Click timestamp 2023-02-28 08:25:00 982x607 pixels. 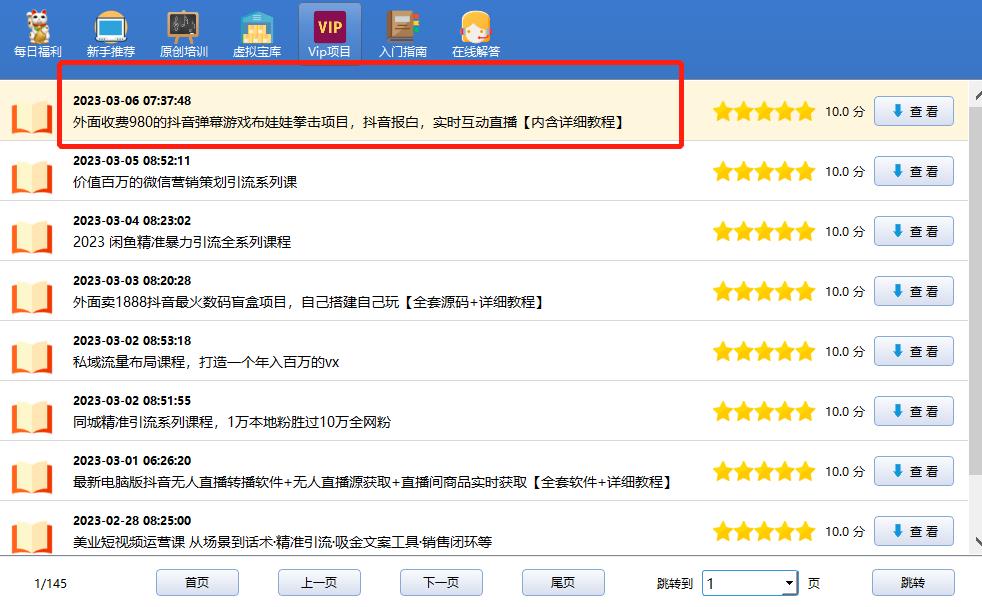click(132, 521)
